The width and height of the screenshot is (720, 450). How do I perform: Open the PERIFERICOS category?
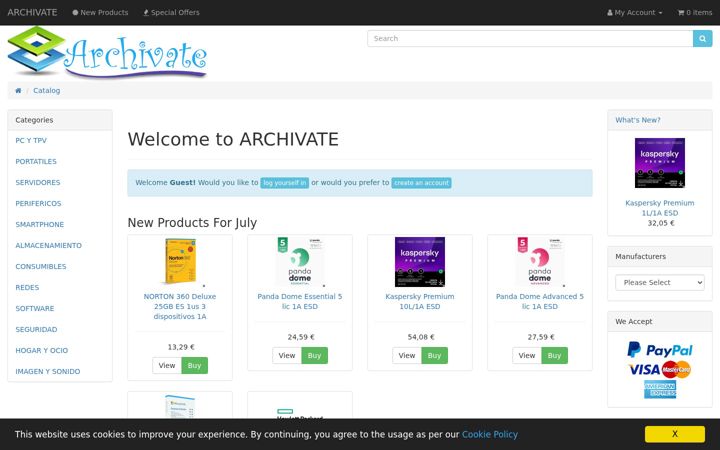click(x=38, y=203)
